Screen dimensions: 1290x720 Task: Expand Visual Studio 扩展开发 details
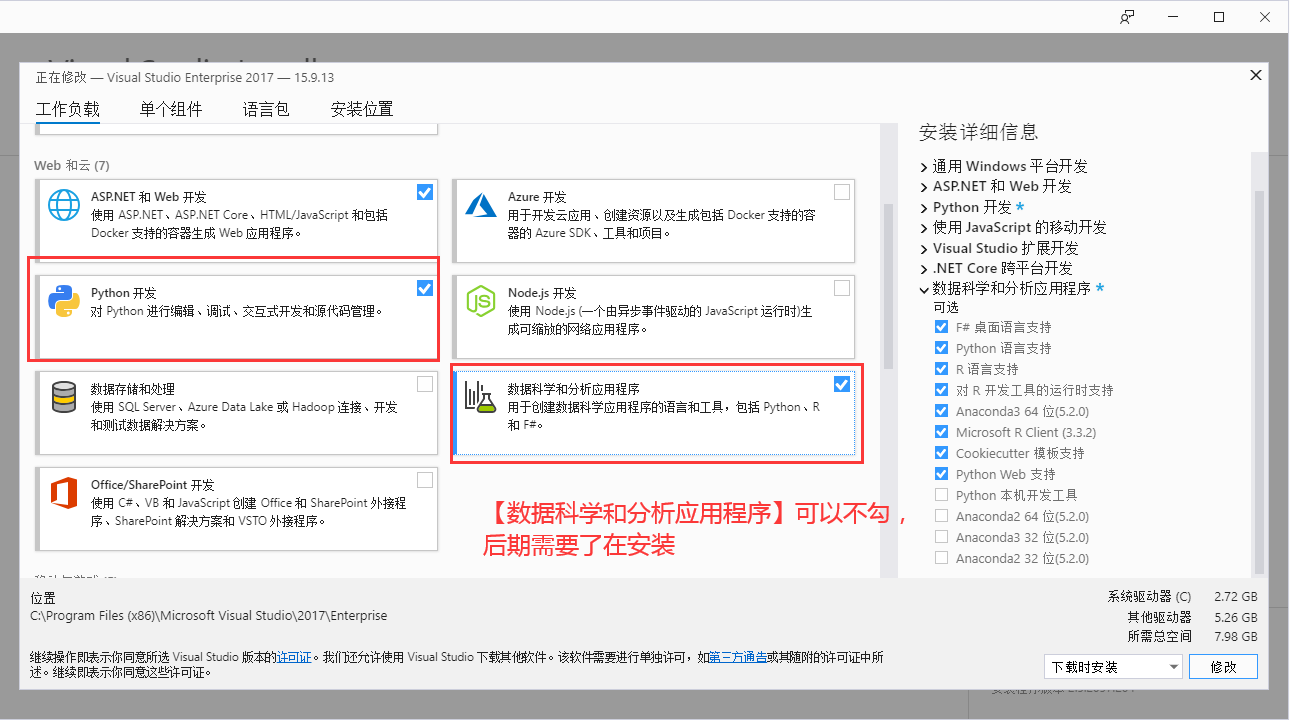coord(923,248)
